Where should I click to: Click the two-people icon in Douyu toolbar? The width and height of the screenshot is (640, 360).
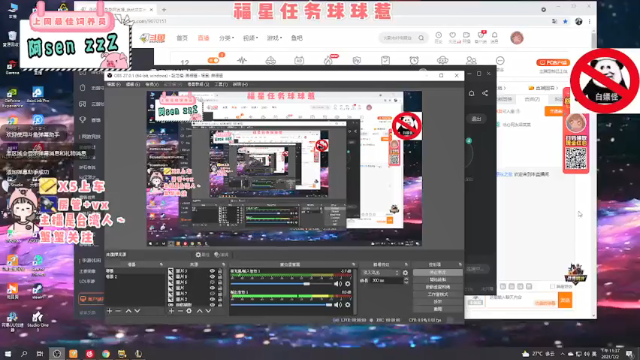pyautogui.click(x=471, y=60)
